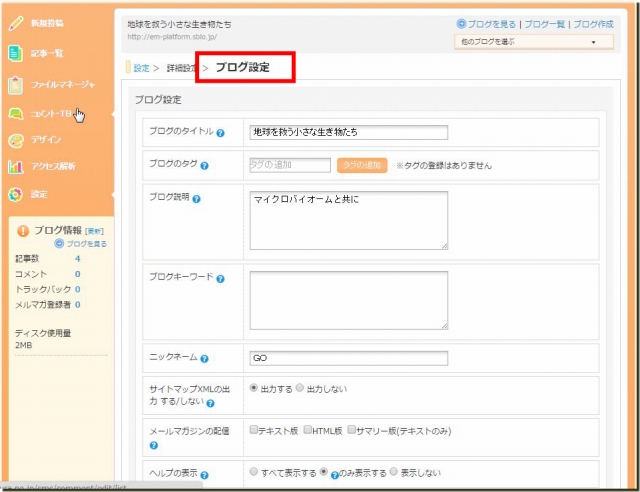Open the 他のブログを選ぶ dropdown
The height and width of the screenshot is (492, 640).
click(x=534, y=42)
